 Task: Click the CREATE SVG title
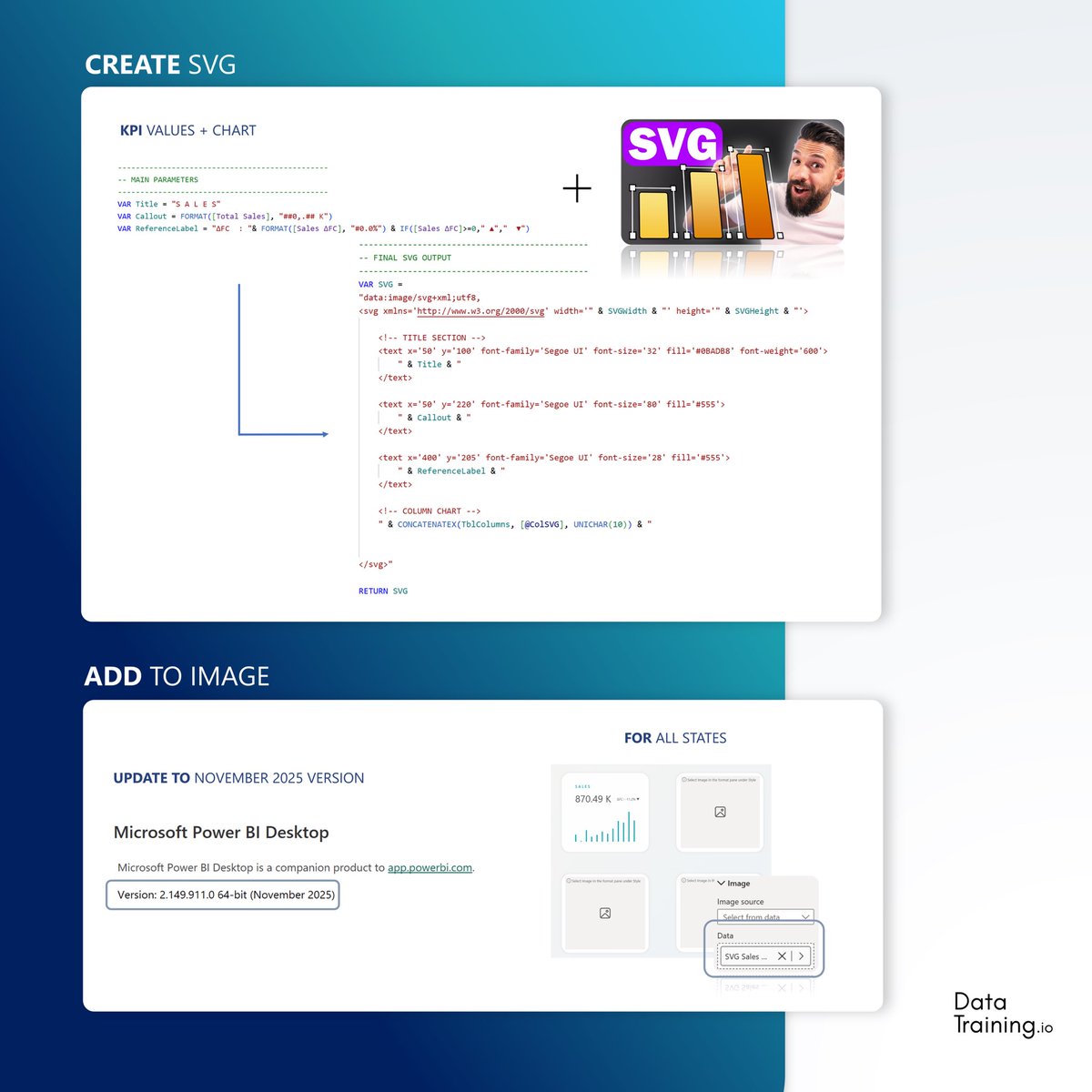(x=160, y=66)
